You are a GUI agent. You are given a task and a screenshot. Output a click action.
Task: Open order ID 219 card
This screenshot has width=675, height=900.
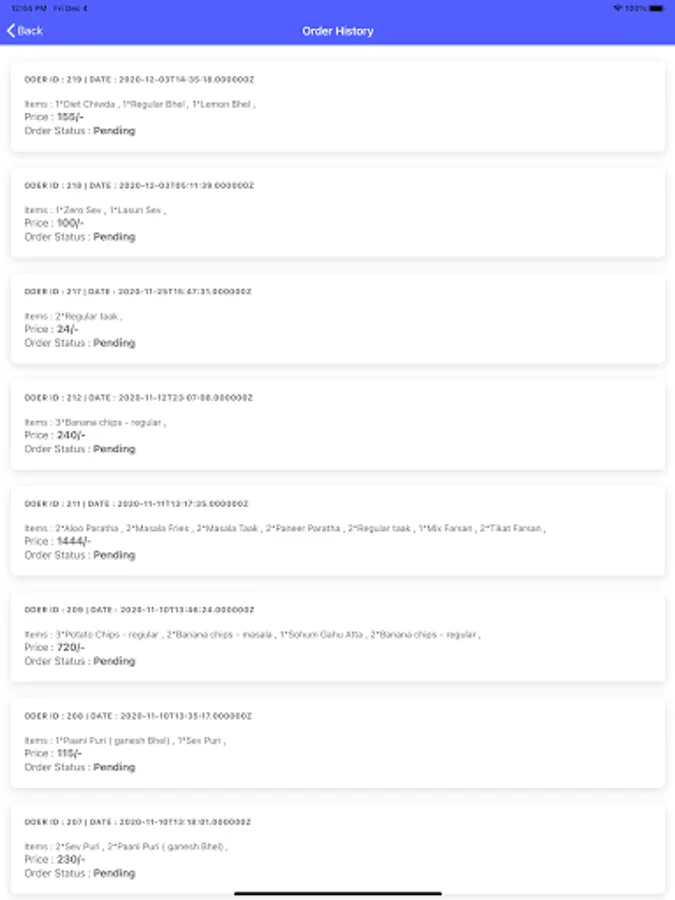click(x=338, y=106)
